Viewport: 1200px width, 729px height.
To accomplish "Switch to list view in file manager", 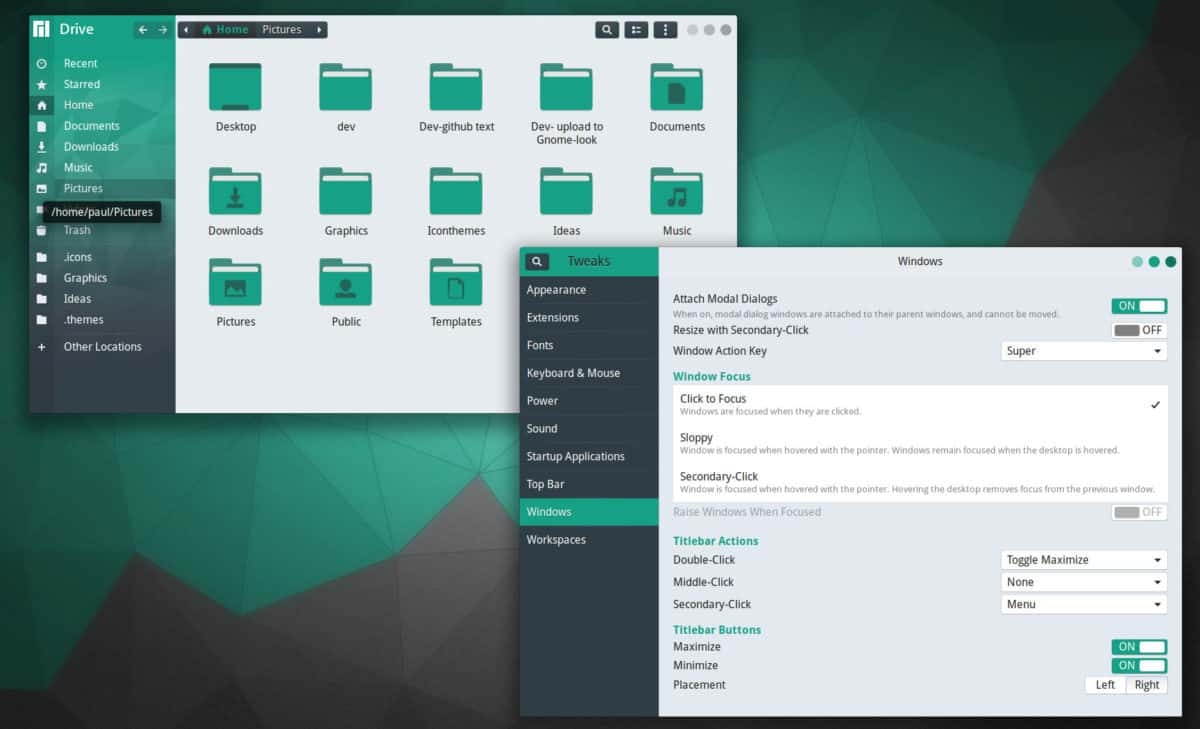I will pyautogui.click(x=636, y=29).
